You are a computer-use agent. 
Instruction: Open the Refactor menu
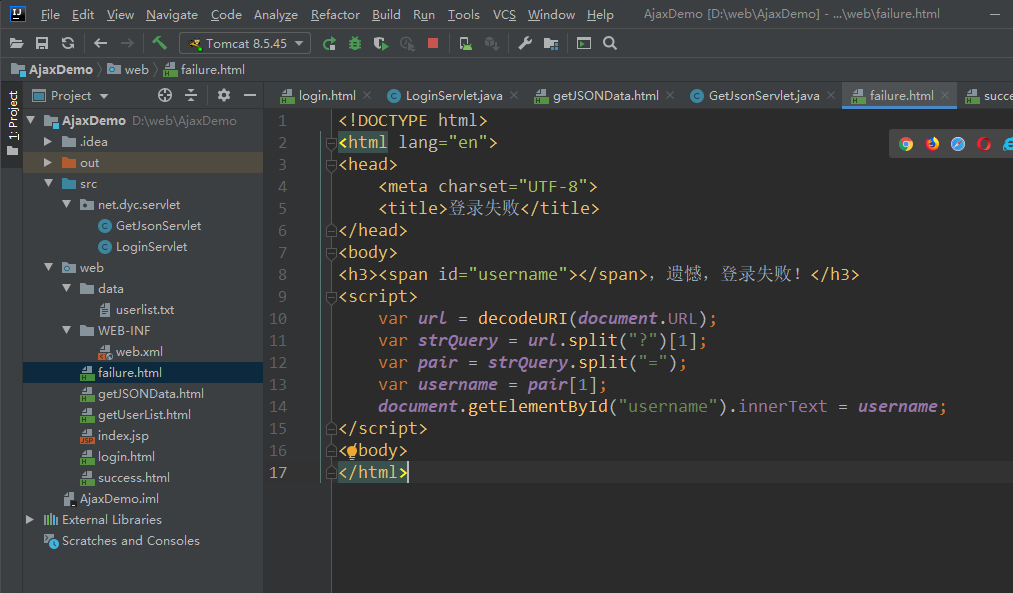[335, 14]
